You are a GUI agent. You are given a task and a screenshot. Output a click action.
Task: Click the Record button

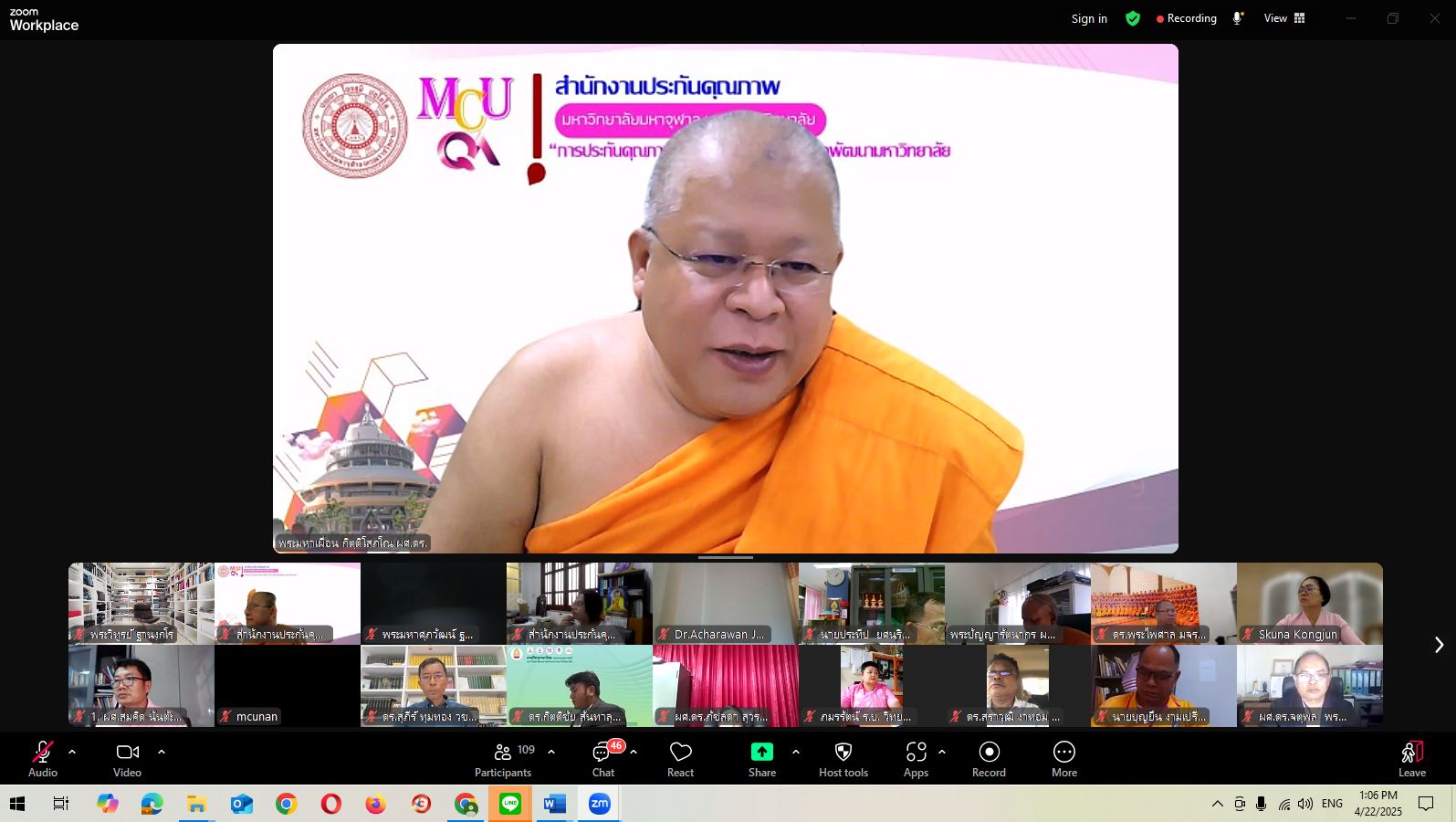[989, 759]
